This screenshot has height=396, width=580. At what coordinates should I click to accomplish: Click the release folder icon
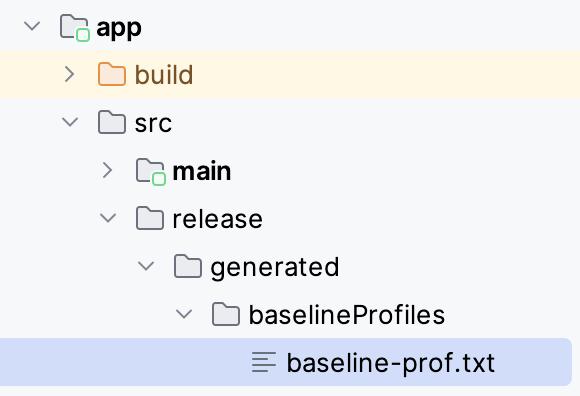pyautogui.click(x=150, y=218)
